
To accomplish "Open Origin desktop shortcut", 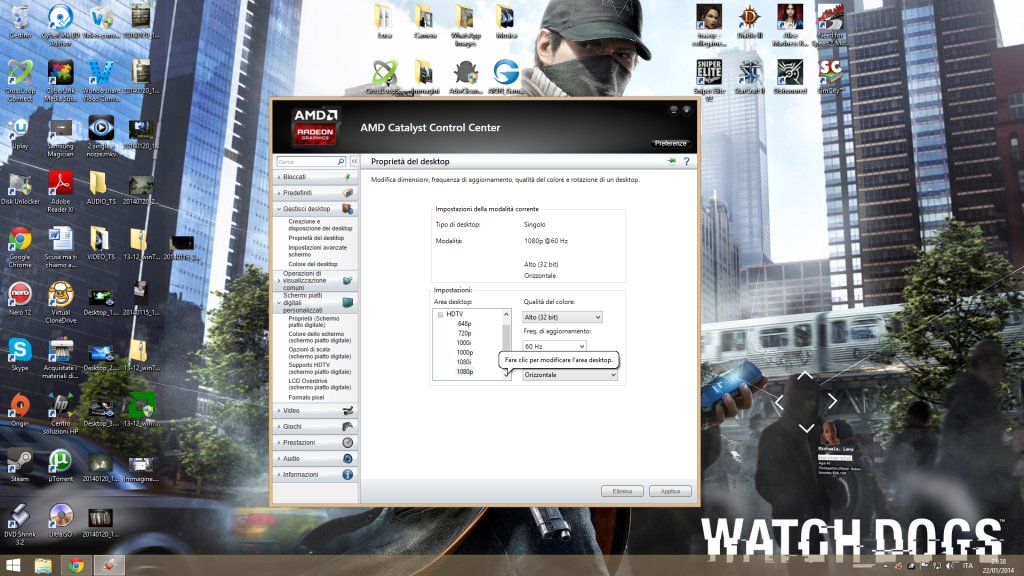I will point(20,410).
